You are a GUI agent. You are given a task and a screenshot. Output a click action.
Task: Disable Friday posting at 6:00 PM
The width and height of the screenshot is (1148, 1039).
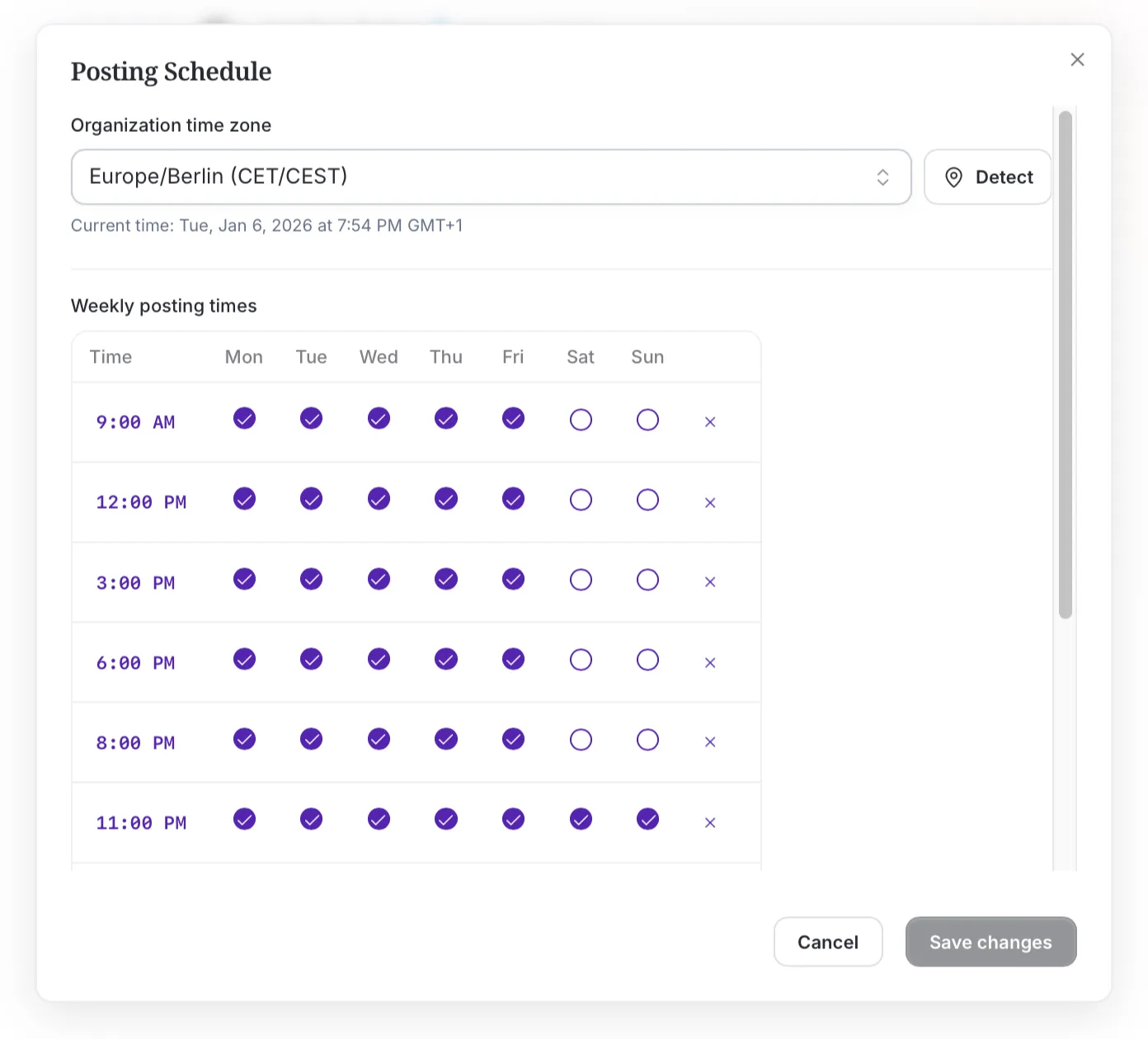tap(513, 660)
